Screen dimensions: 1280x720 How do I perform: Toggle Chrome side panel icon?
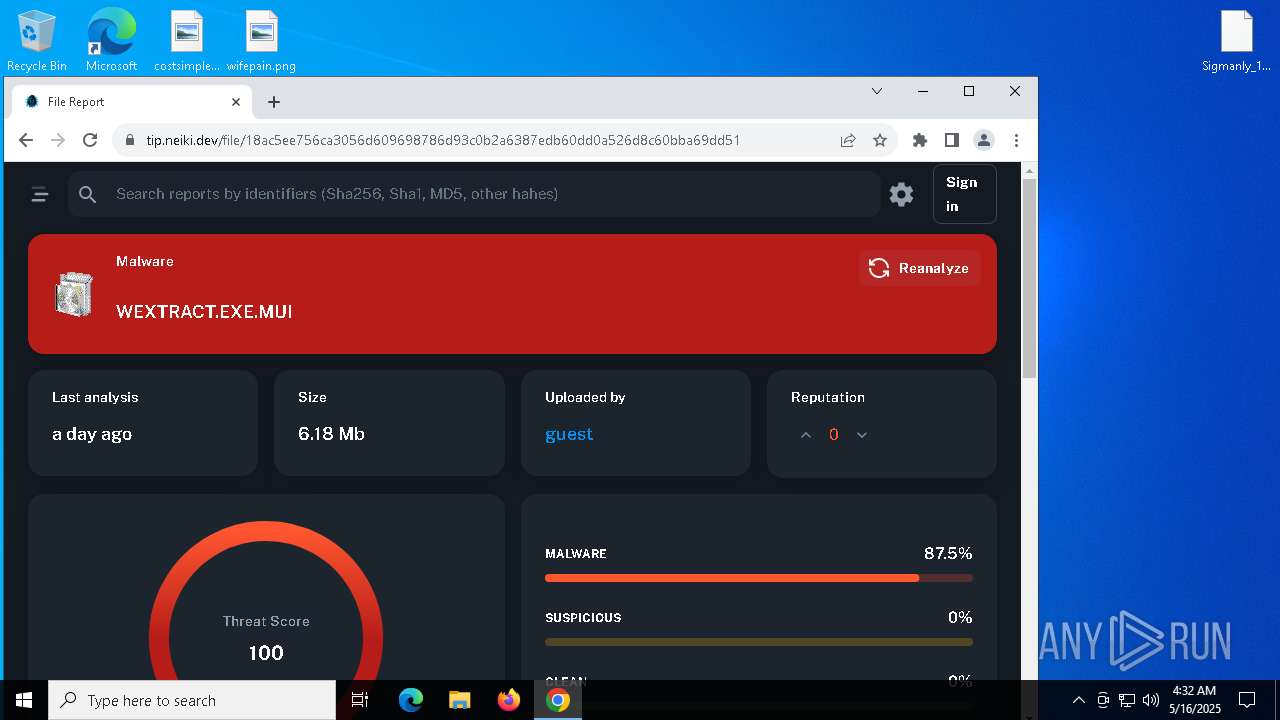tap(952, 141)
